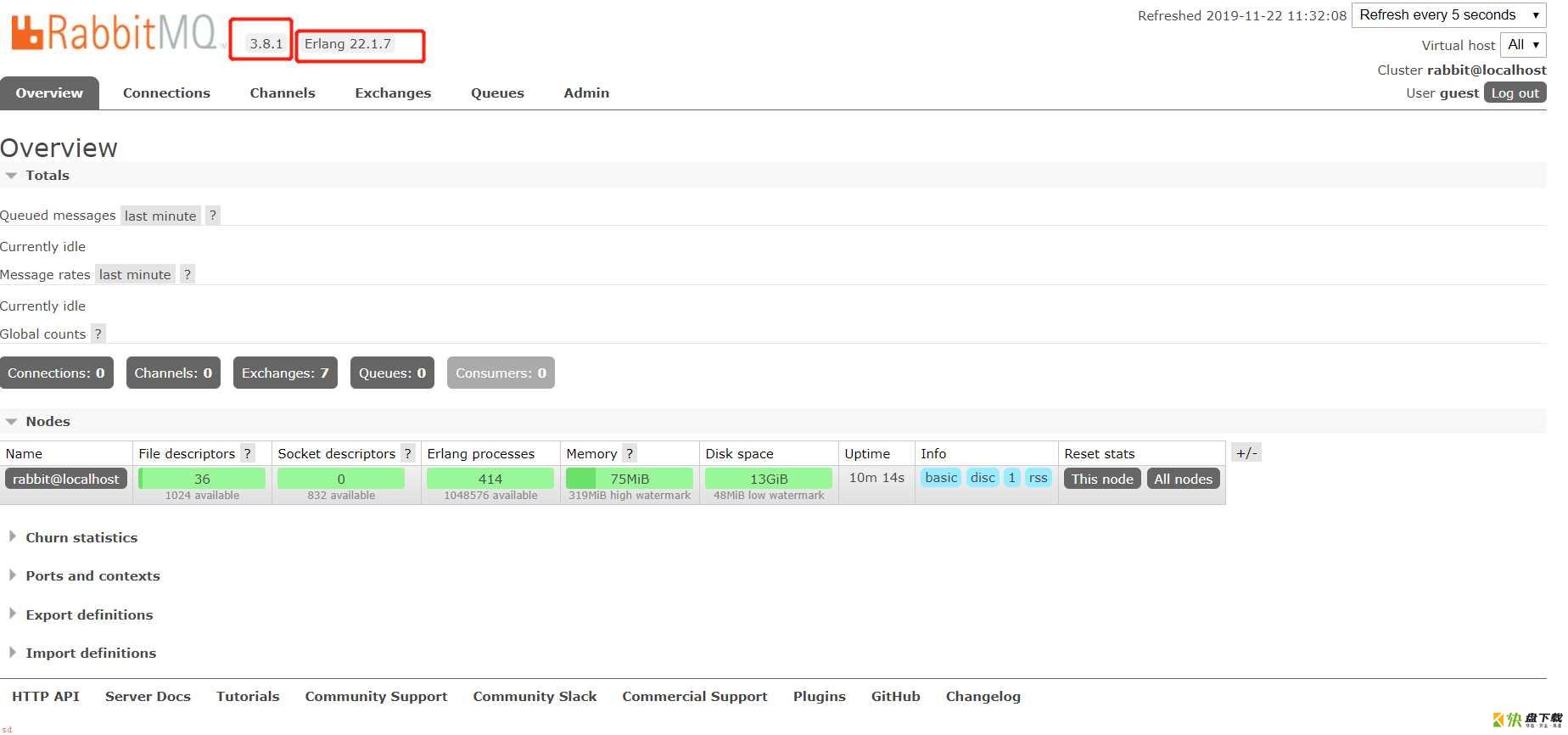Click the info tag labeled 1
Image resolution: width=1568 pixels, height=735 pixels.
tap(1011, 478)
